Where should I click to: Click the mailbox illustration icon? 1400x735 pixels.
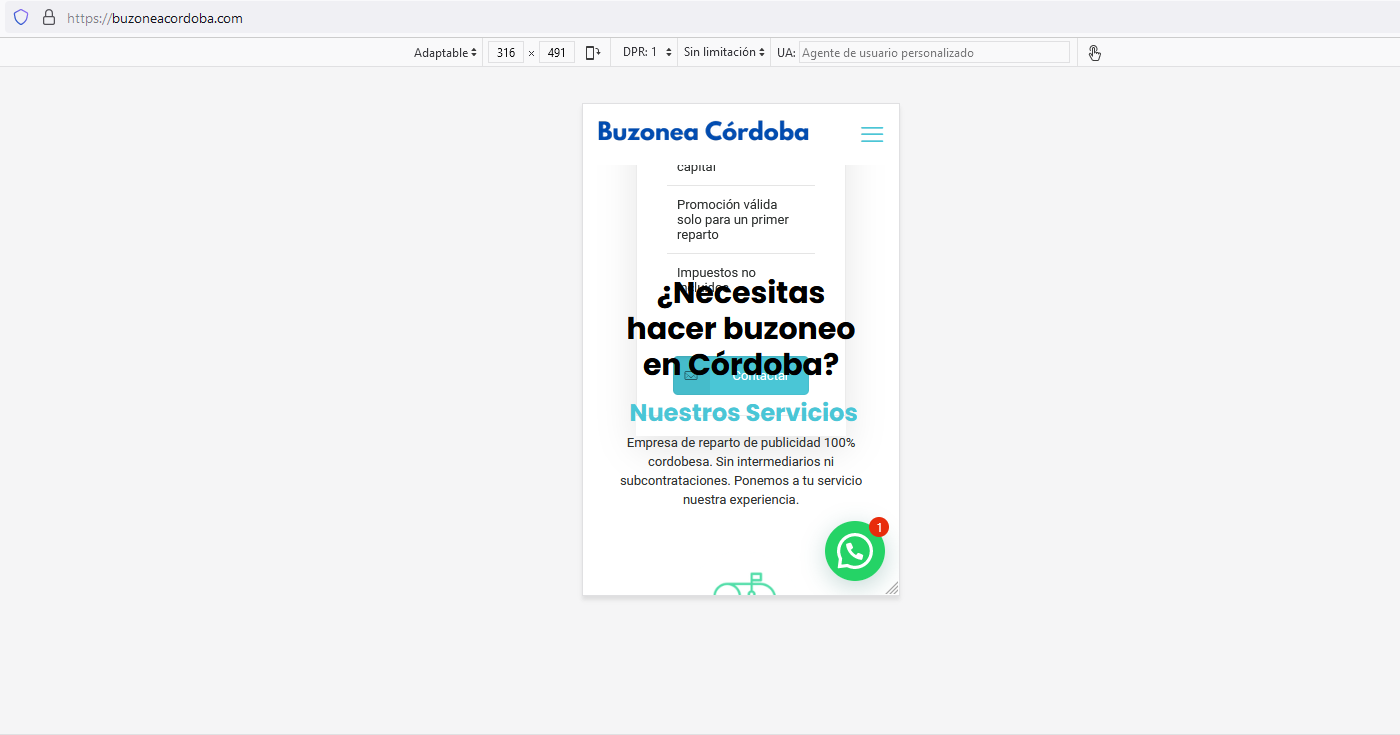(x=745, y=584)
